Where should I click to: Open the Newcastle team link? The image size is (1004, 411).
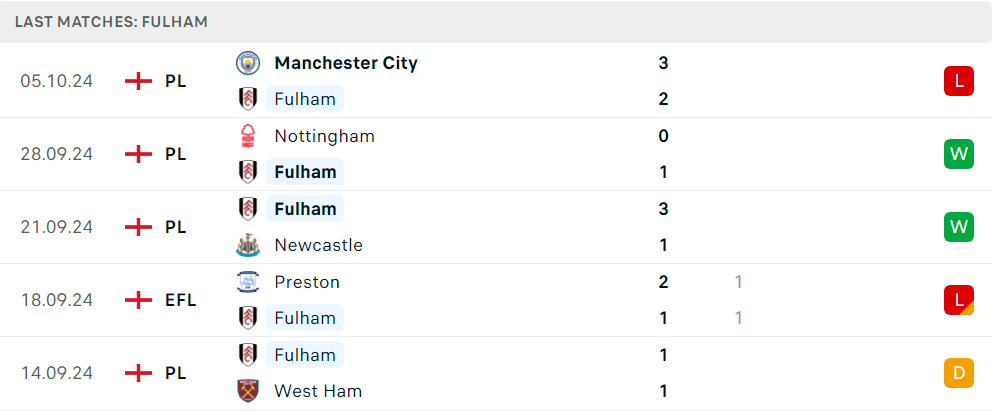318,245
